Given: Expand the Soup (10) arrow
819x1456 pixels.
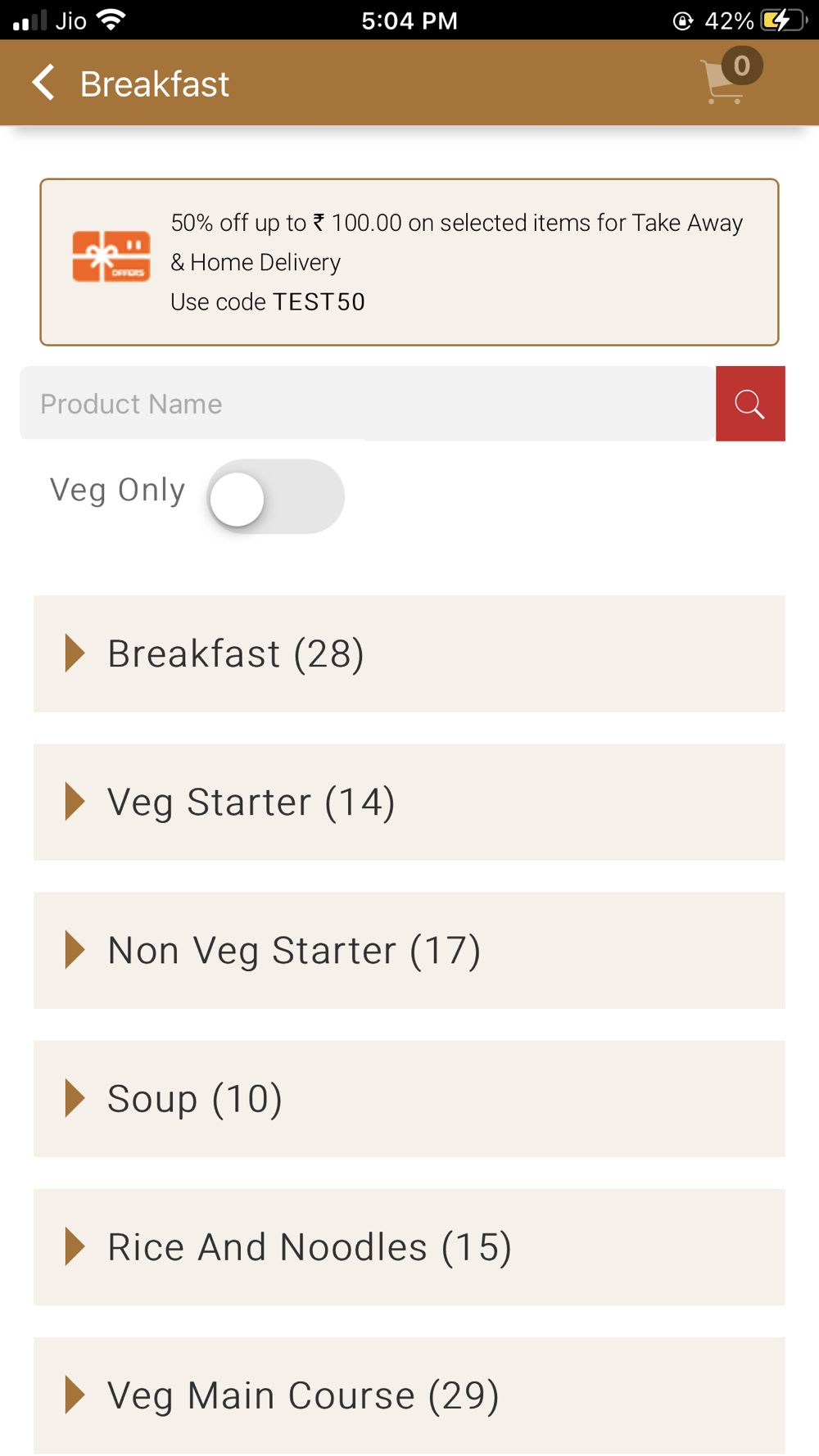Looking at the screenshot, I should [x=75, y=1098].
